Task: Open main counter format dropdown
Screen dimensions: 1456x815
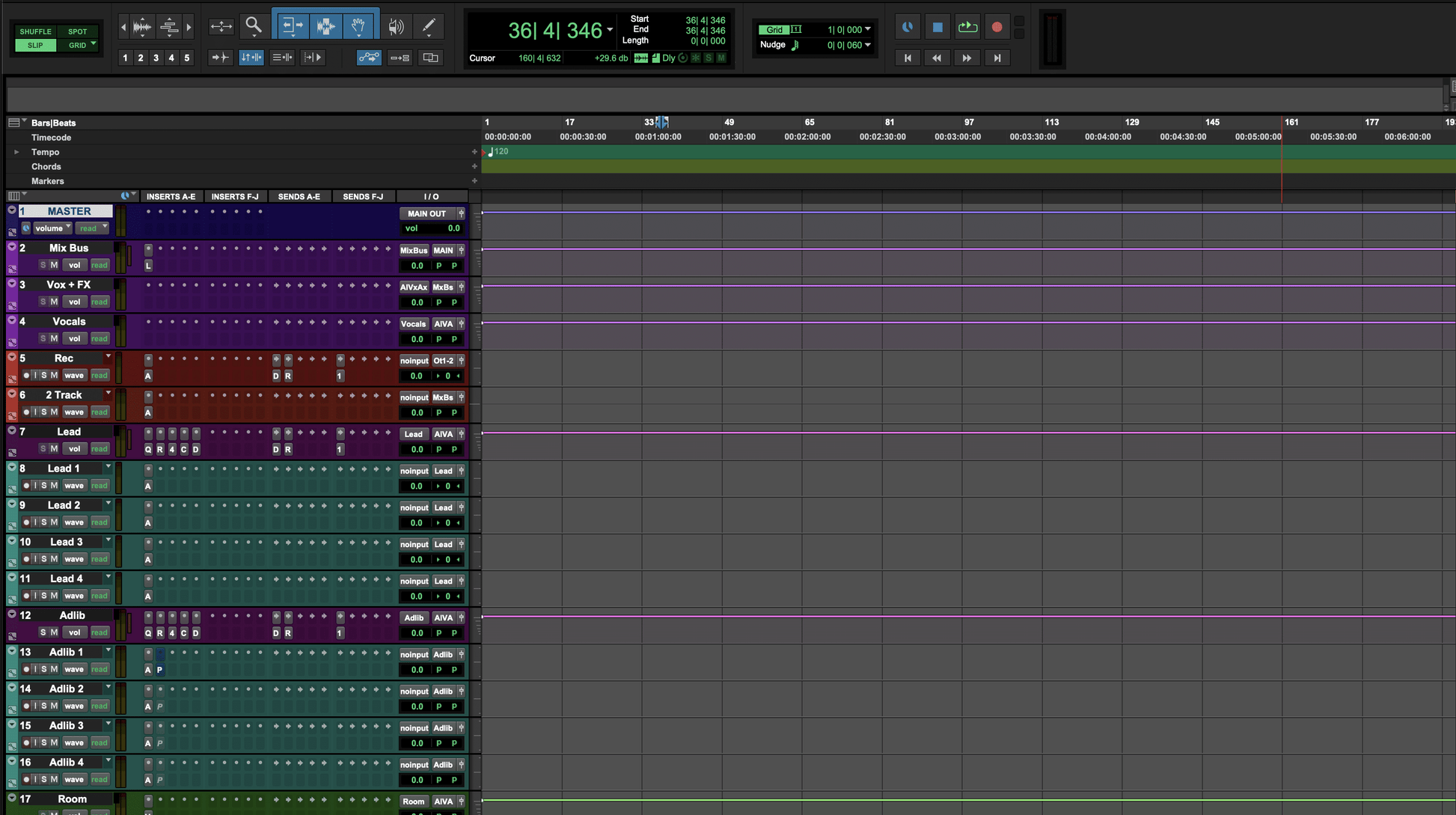Action: [x=610, y=30]
